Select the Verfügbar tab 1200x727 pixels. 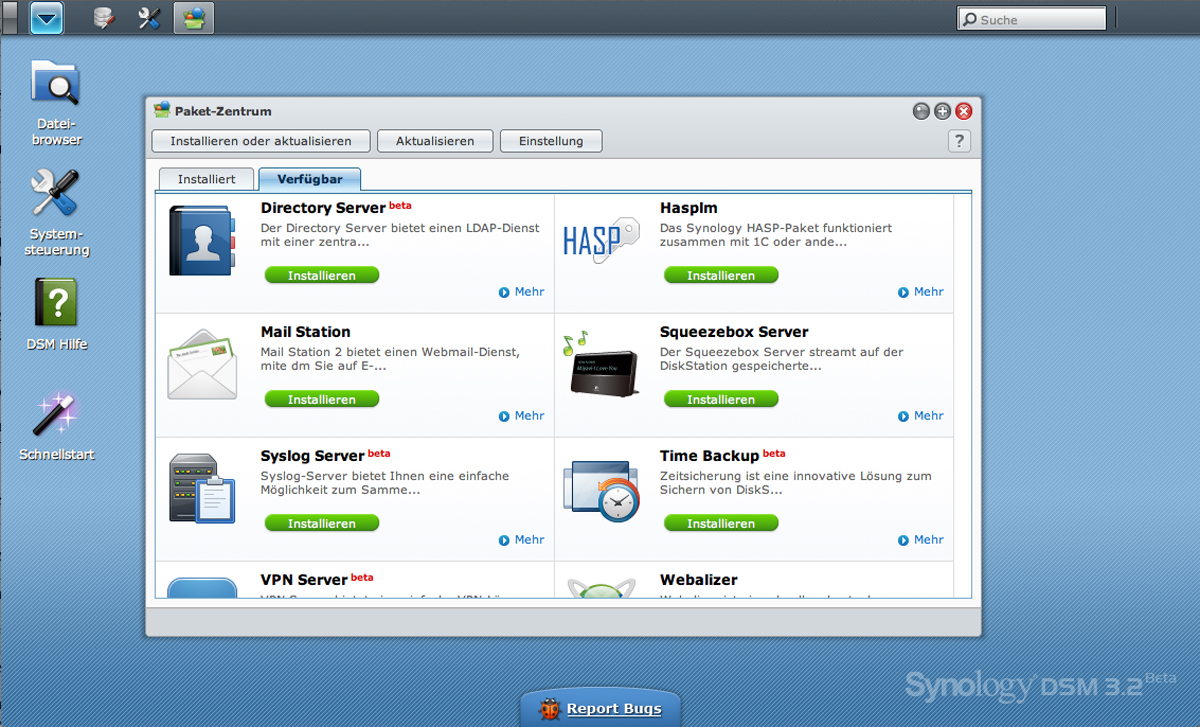pos(310,179)
